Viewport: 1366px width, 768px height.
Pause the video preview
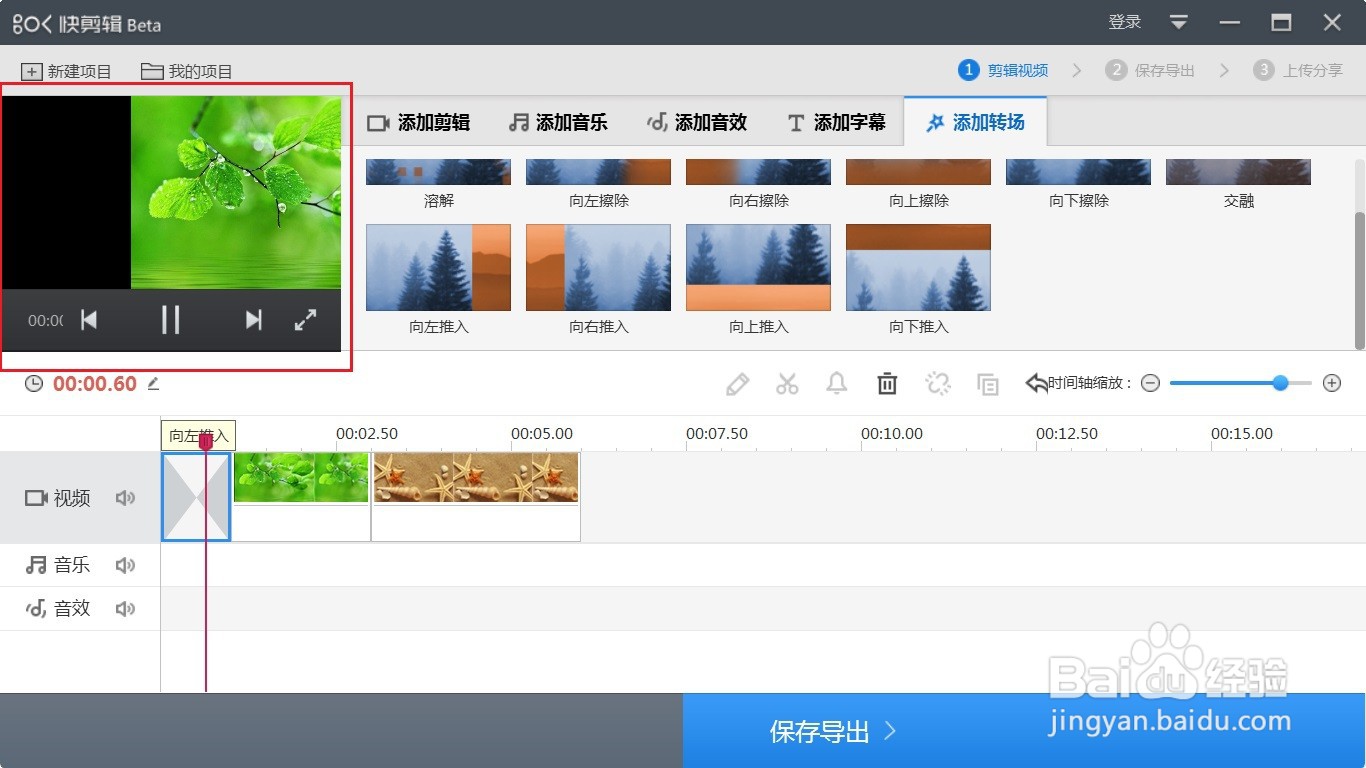tap(170, 320)
